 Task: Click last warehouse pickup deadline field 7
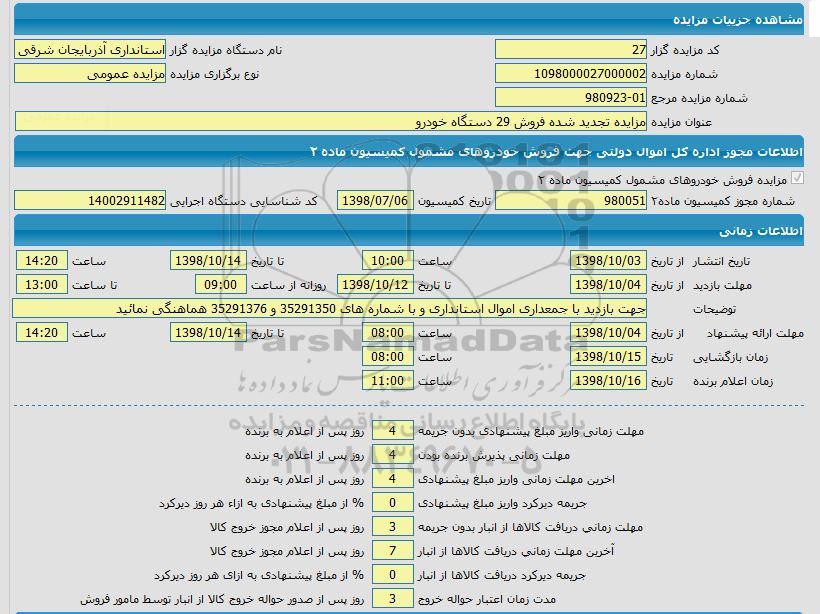pos(393,551)
